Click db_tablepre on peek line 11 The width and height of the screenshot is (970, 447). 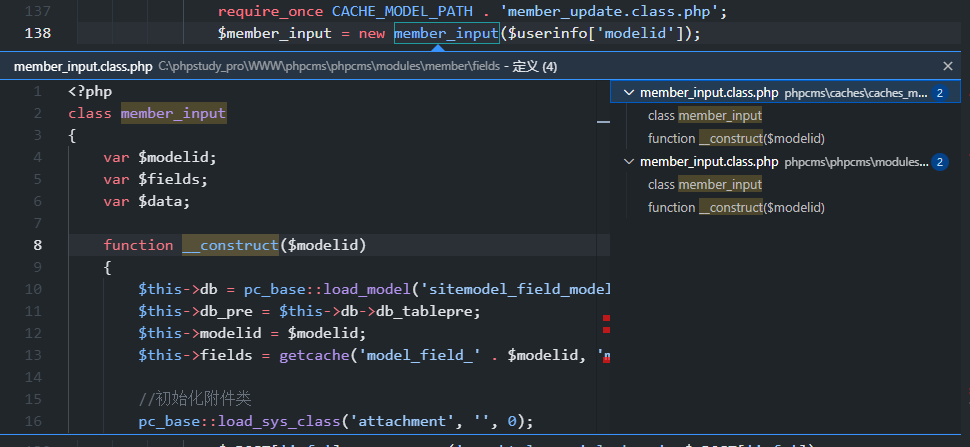[x=424, y=311]
